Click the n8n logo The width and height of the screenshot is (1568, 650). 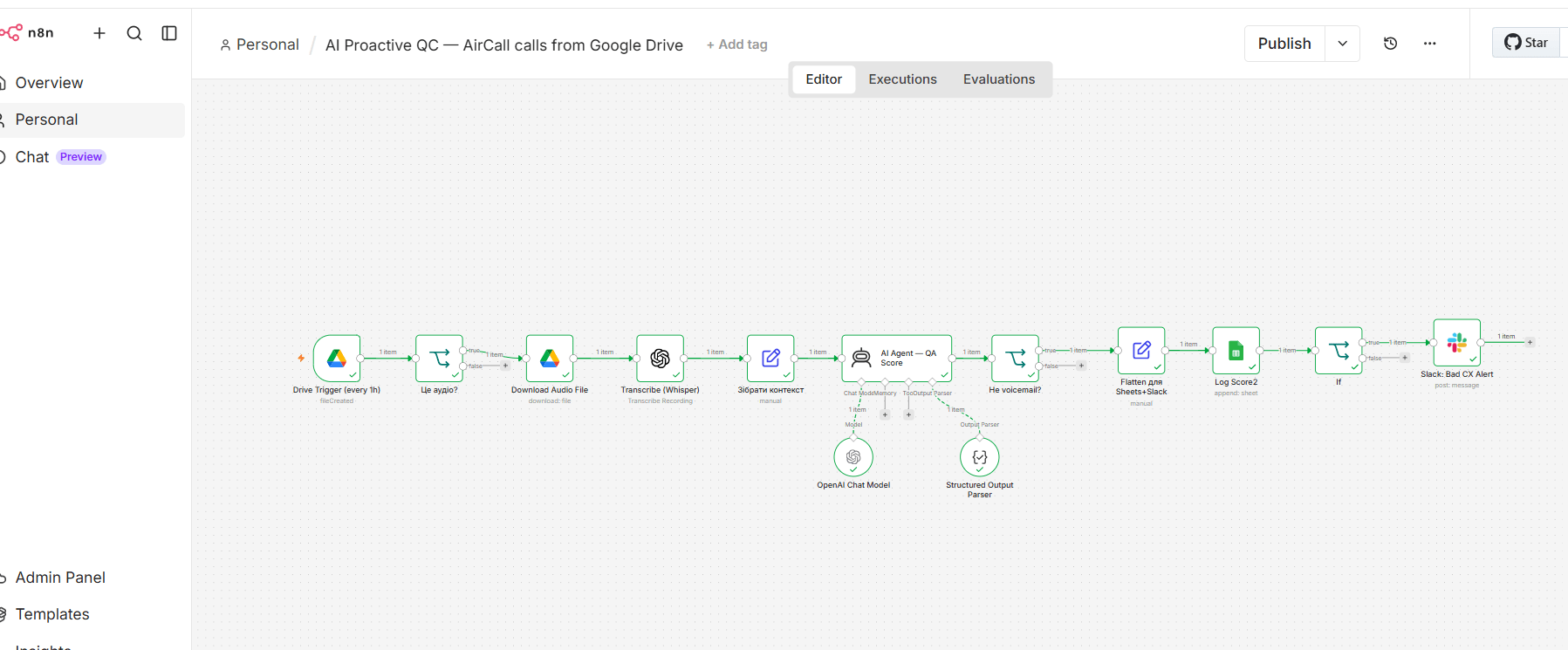(27, 33)
